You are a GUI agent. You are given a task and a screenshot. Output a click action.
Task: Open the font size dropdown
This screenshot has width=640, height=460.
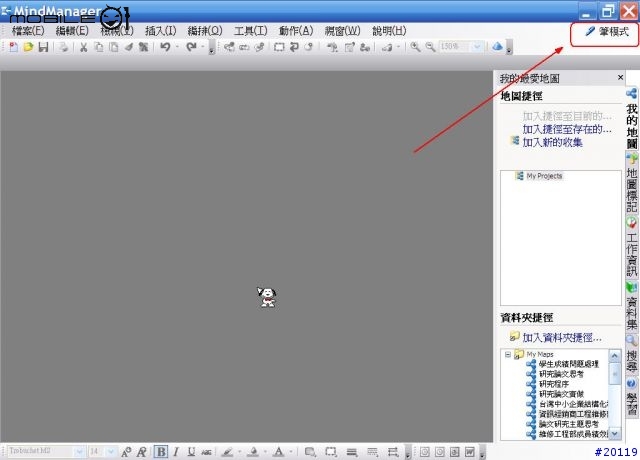(x=111, y=451)
